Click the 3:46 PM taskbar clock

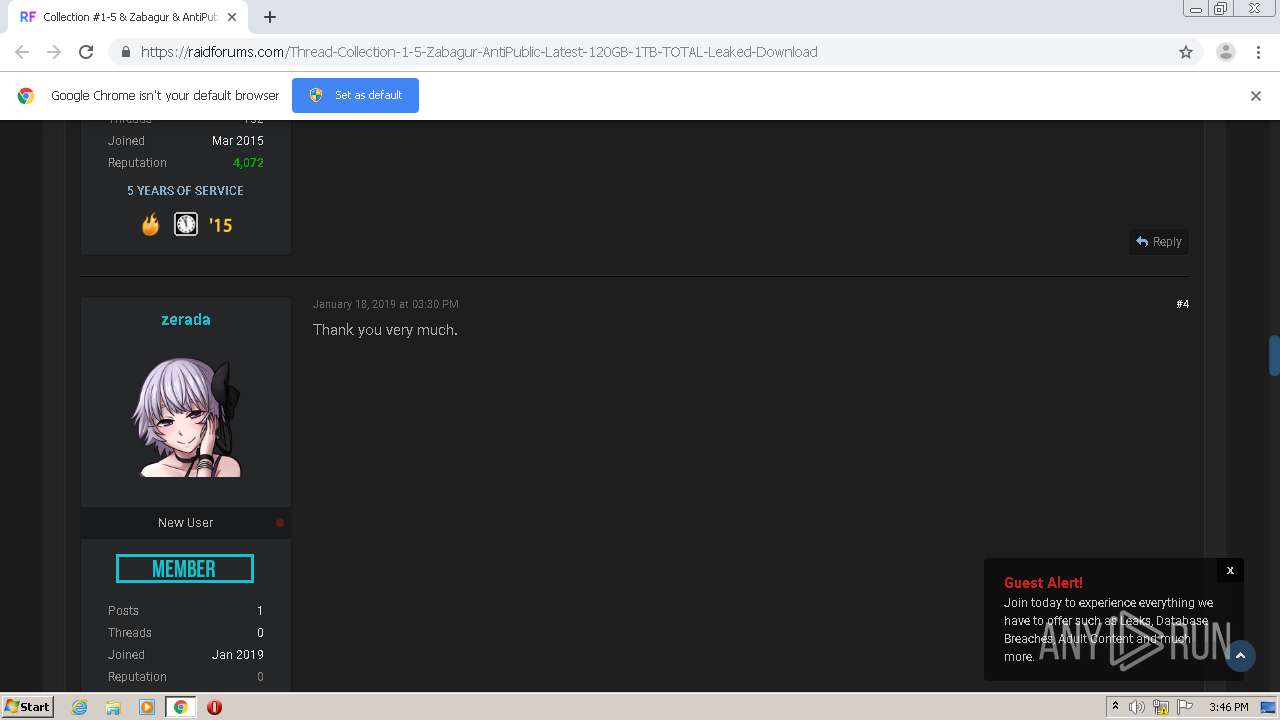point(1228,707)
